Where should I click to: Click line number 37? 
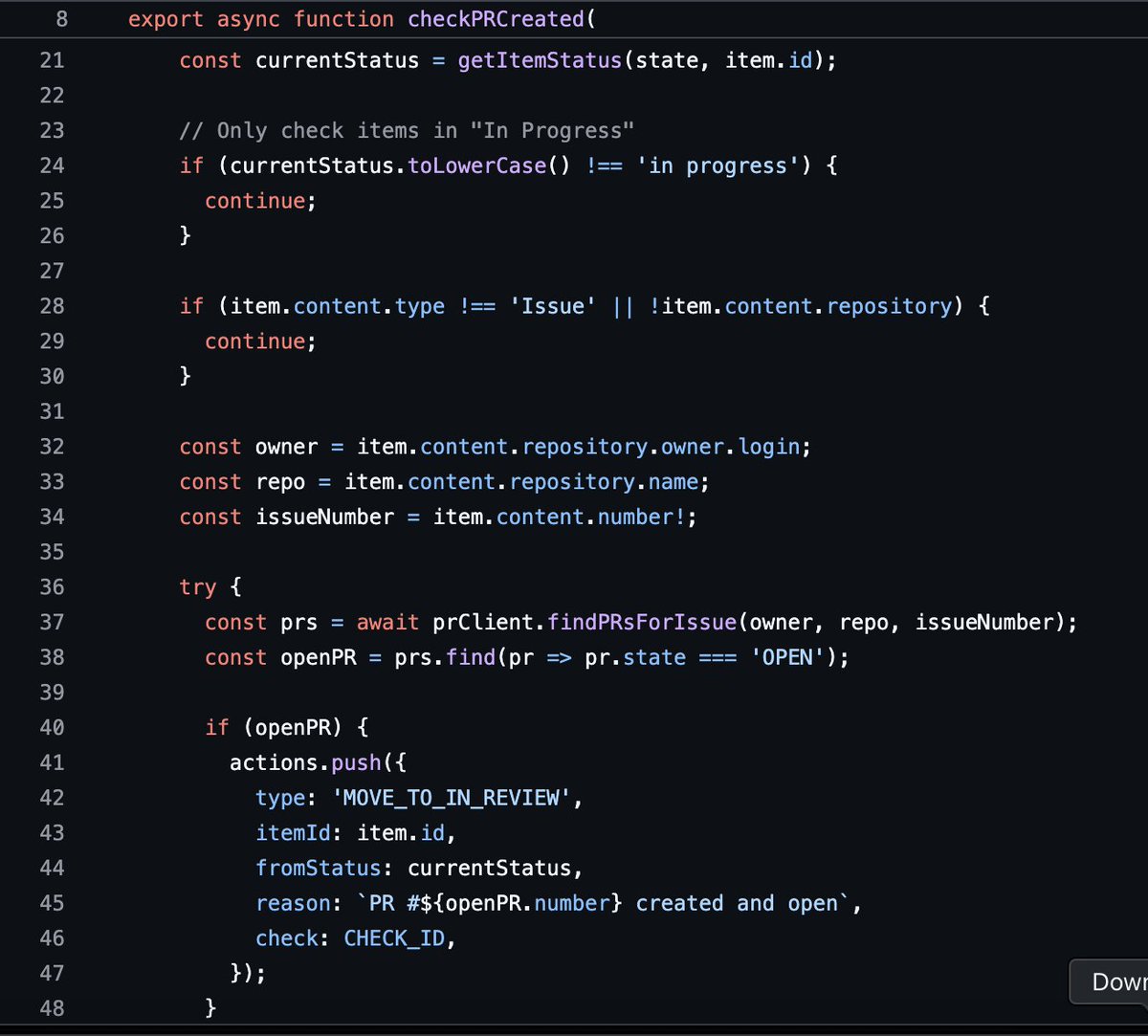tap(52, 623)
